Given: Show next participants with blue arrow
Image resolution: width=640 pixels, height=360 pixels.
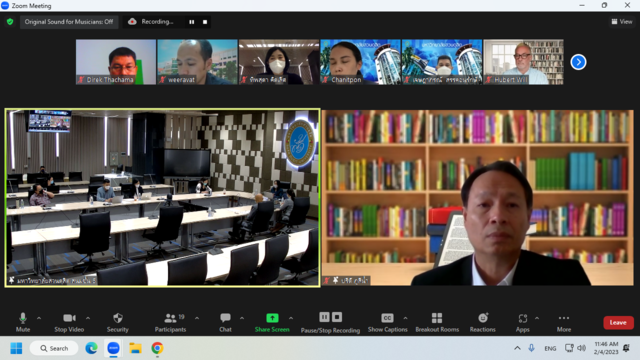Looking at the screenshot, I should pos(578,62).
